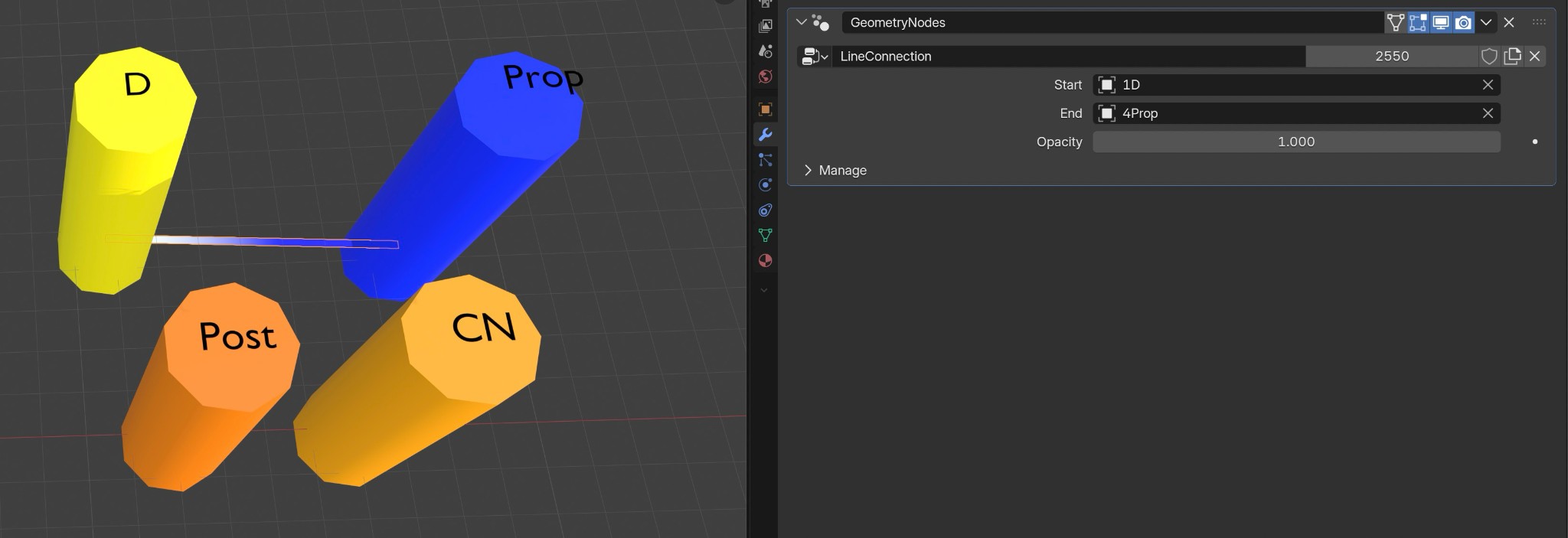Open the modifier extras dropdown menu
The image size is (1568, 538).
pos(1486,23)
